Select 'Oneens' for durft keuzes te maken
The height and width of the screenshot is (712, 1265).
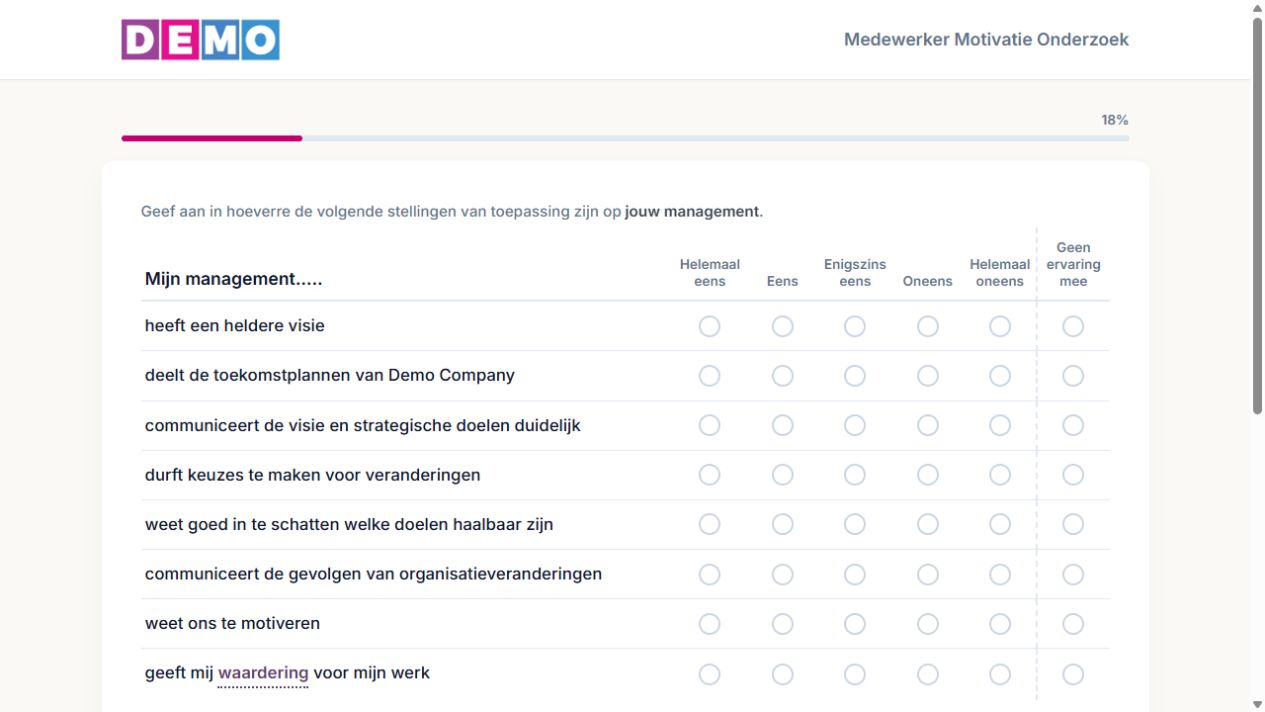pyautogui.click(x=928, y=475)
